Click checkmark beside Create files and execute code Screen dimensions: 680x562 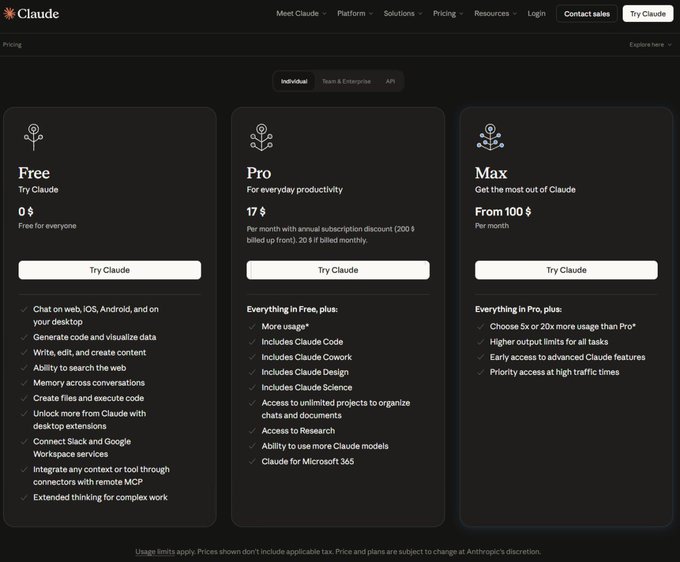24,398
